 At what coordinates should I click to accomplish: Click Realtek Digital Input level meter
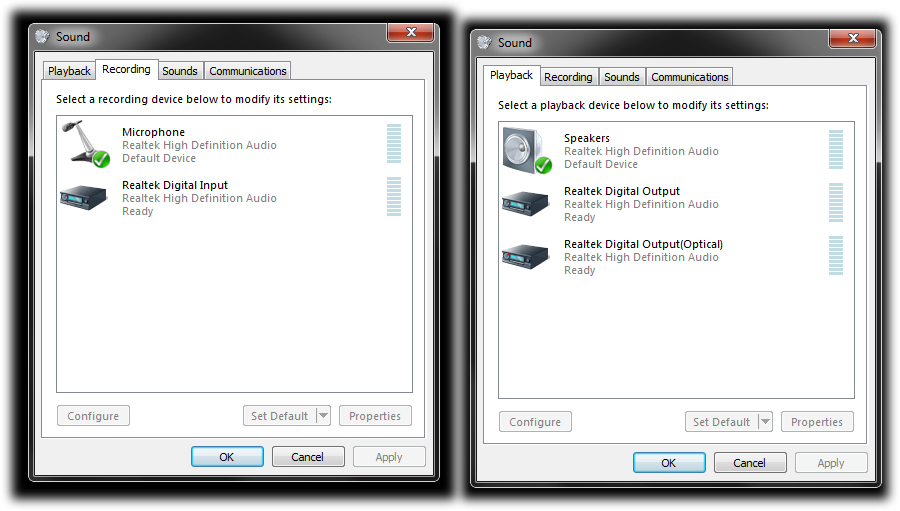[394, 196]
